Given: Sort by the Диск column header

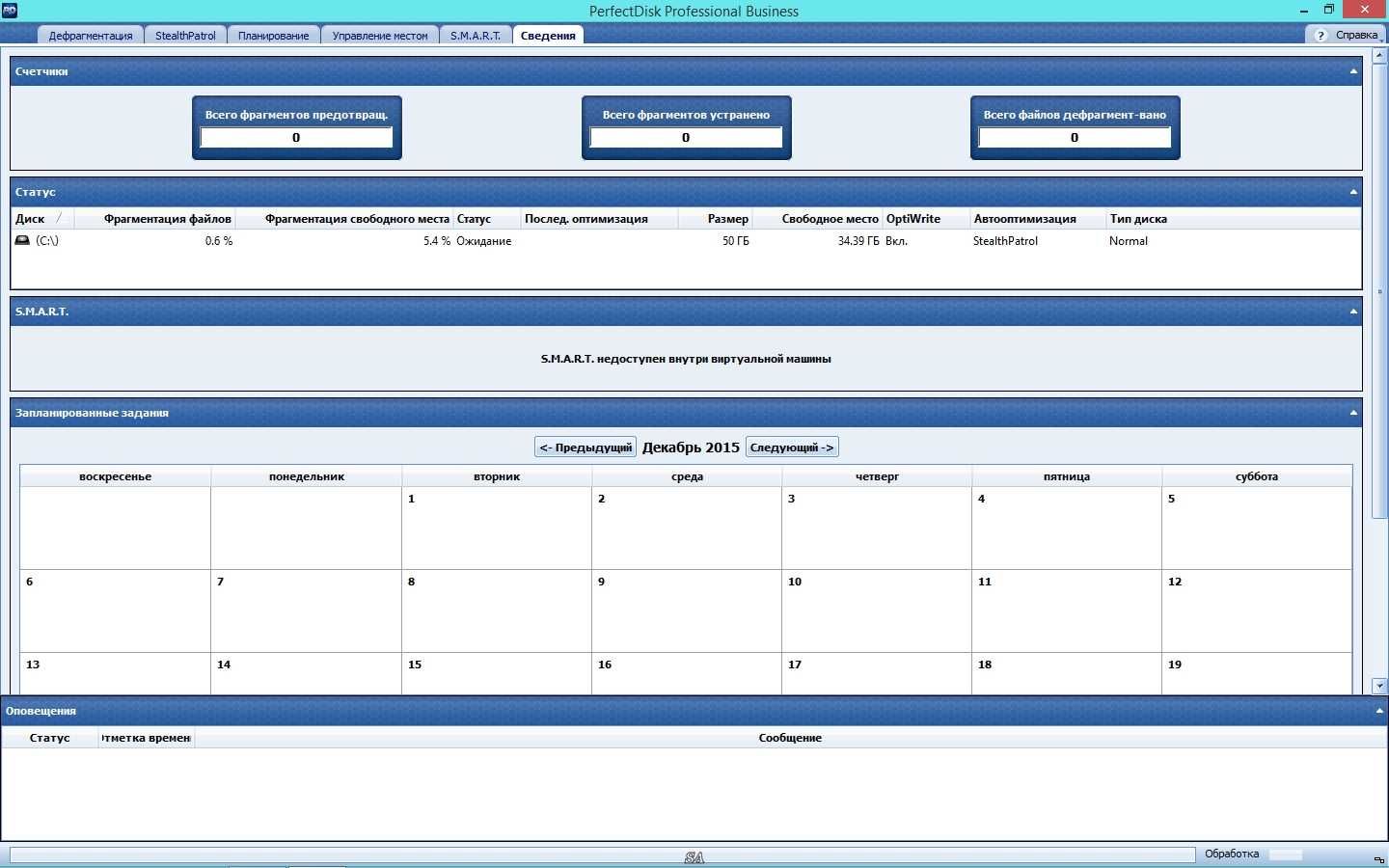Looking at the screenshot, I should tap(41, 219).
